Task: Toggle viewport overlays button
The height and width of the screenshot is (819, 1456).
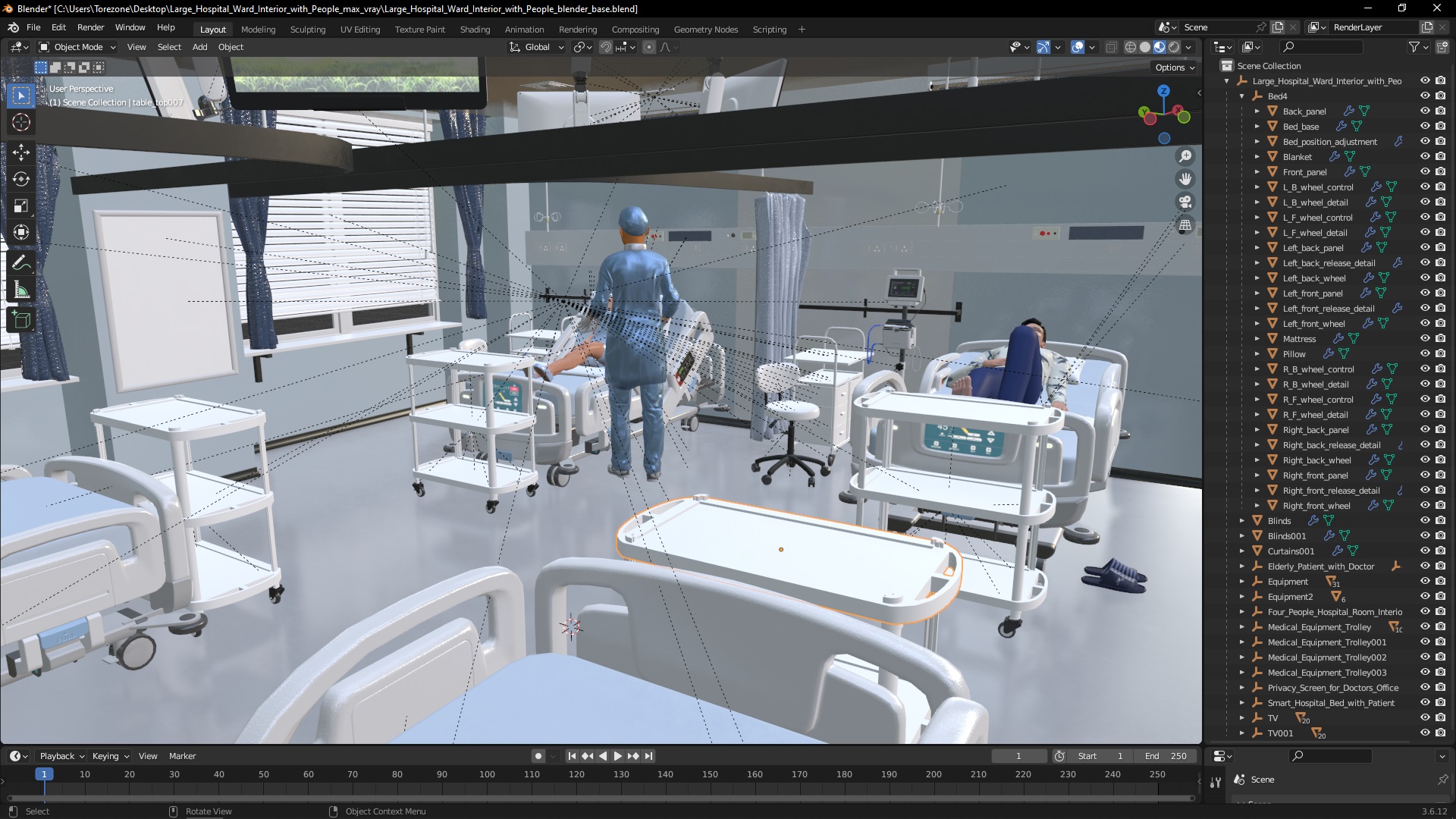Action: (x=1078, y=47)
